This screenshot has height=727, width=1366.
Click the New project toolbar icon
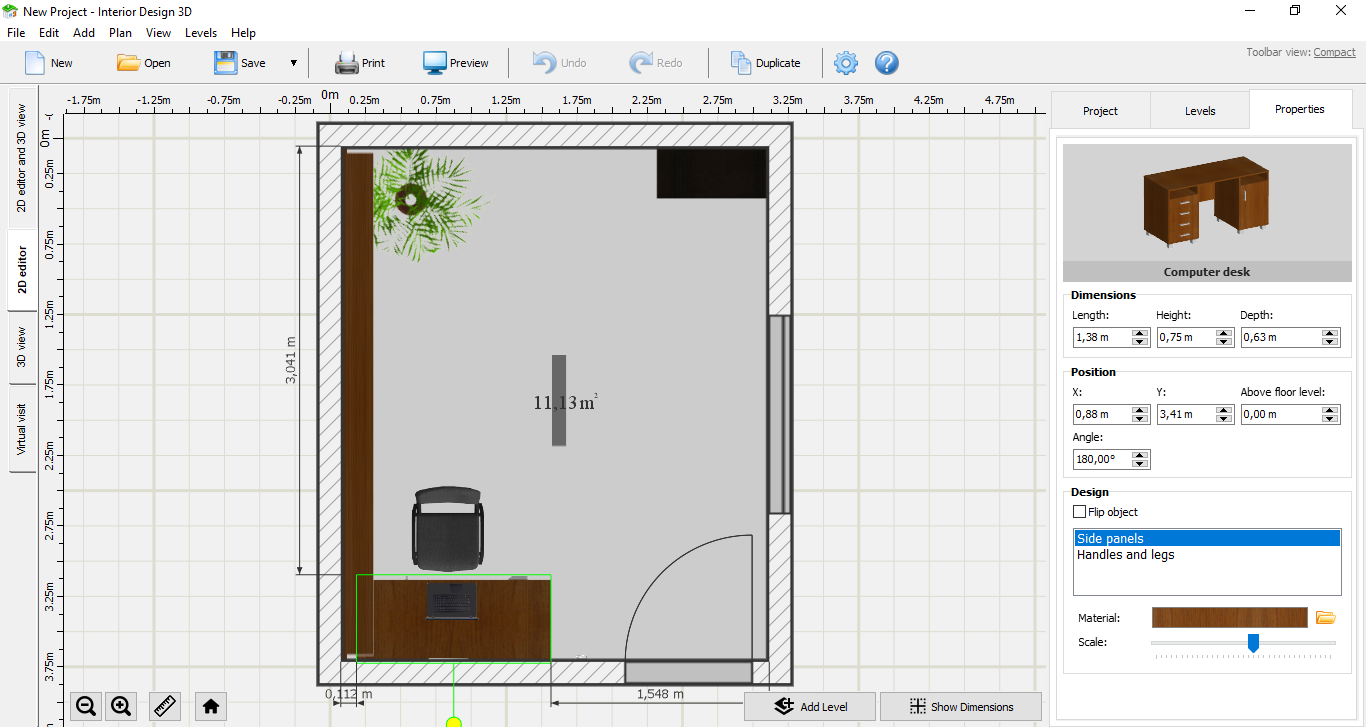coord(36,63)
